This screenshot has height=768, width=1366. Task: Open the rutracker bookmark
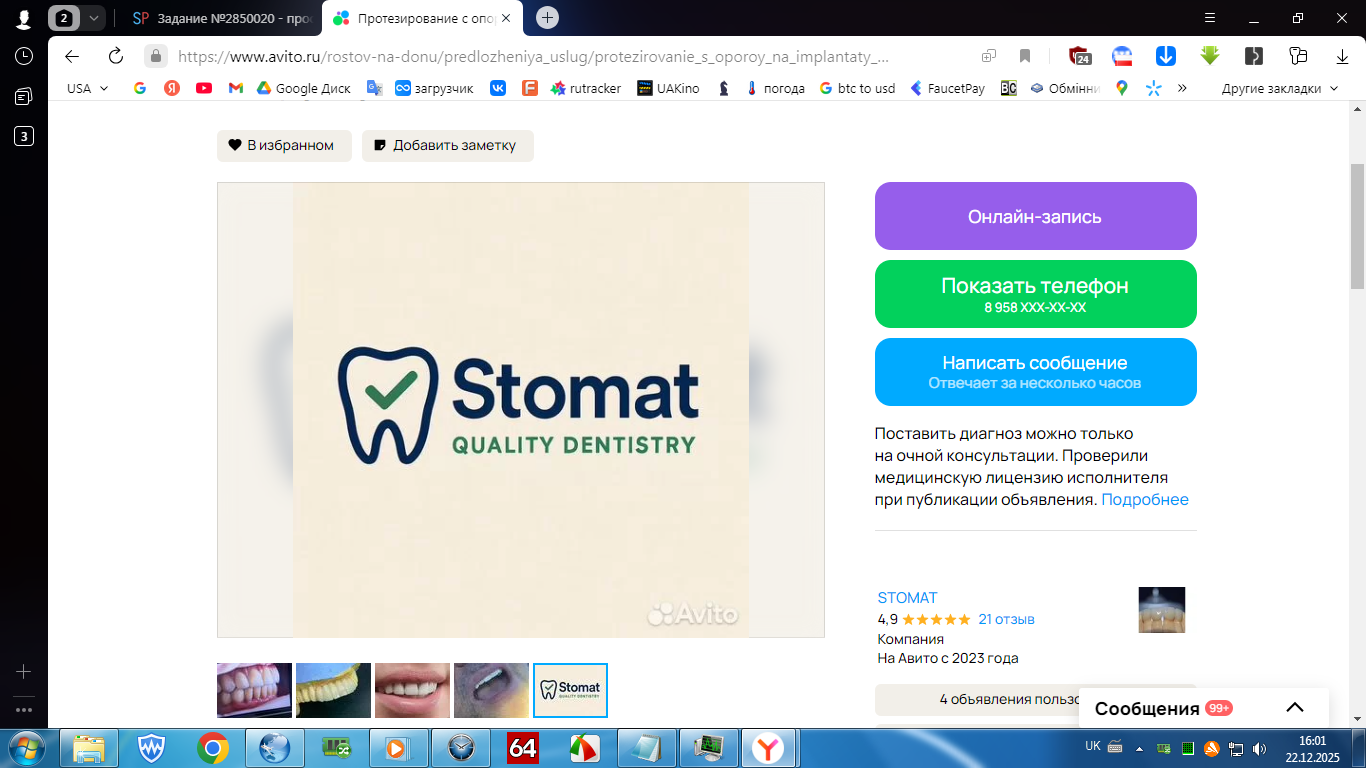click(586, 88)
